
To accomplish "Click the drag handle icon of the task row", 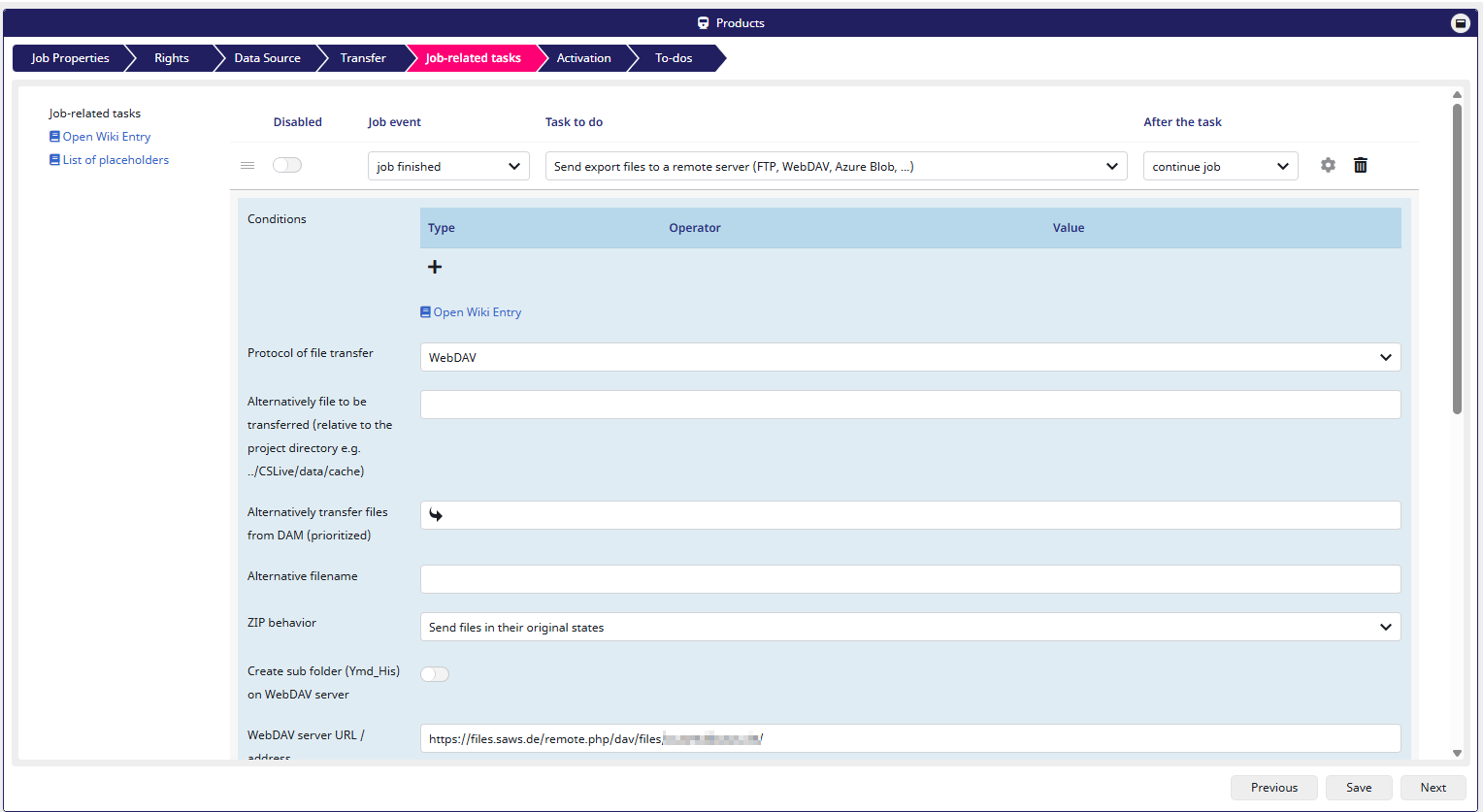I will point(247,166).
